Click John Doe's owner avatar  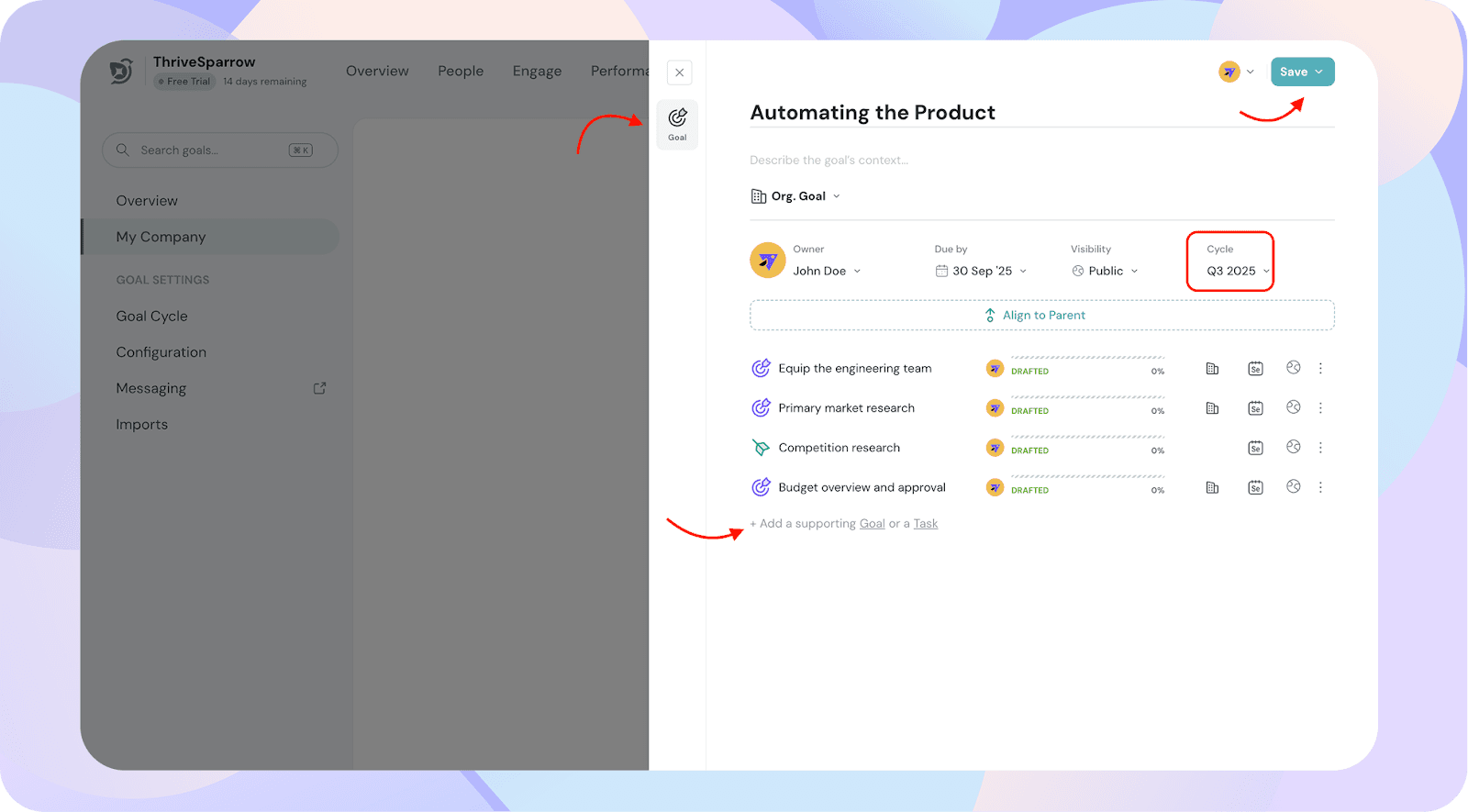pos(768,261)
